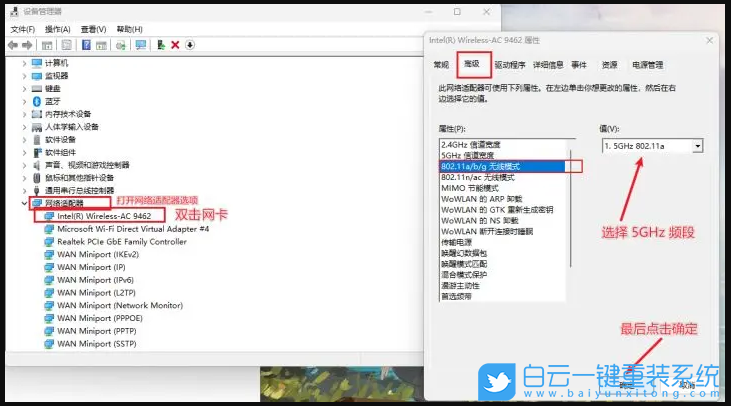Open the 帮助(H) menu
The height and width of the screenshot is (406, 731).
click(129, 29)
